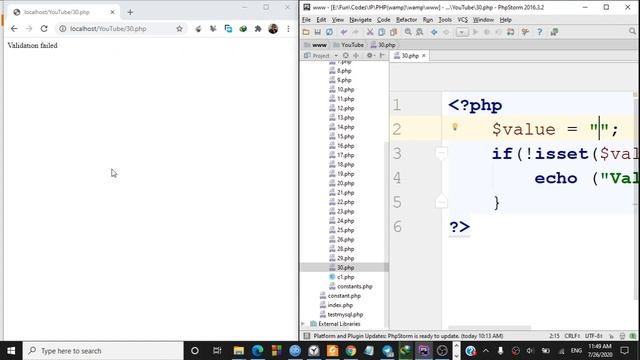Click the Undo arrow in PhpStorm toolbar
The image size is (640, 360).
click(x=344, y=32)
